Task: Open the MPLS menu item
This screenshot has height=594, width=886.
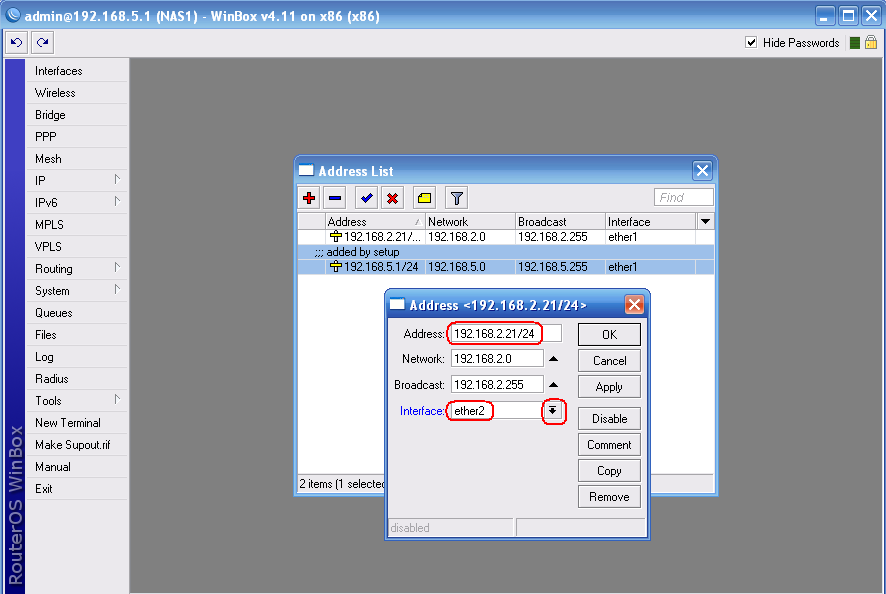Action: [77, 224]
